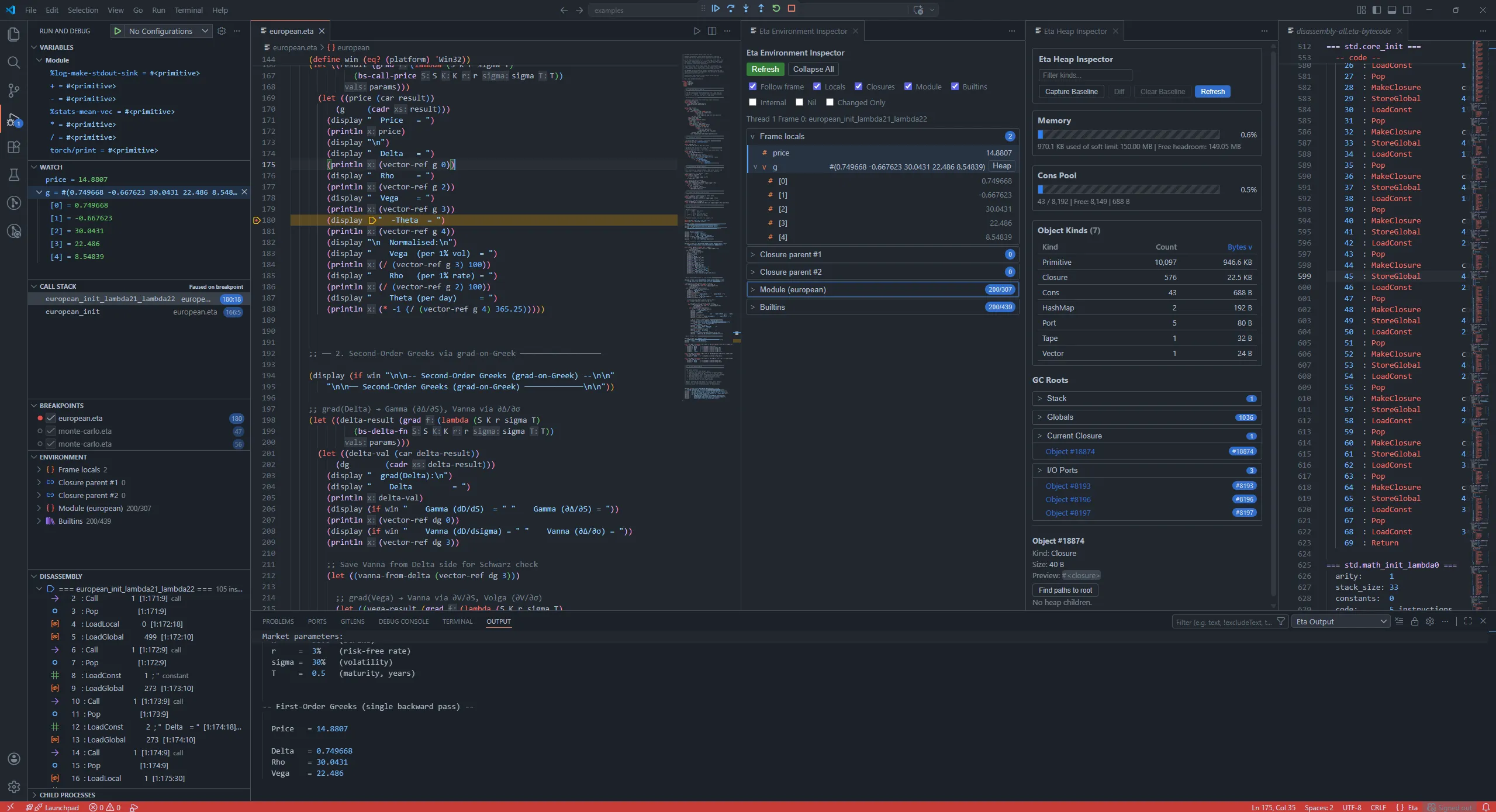The image size is (1496, 812).
Task: Toggle the Module checkbox
Action: pos(908,87)
